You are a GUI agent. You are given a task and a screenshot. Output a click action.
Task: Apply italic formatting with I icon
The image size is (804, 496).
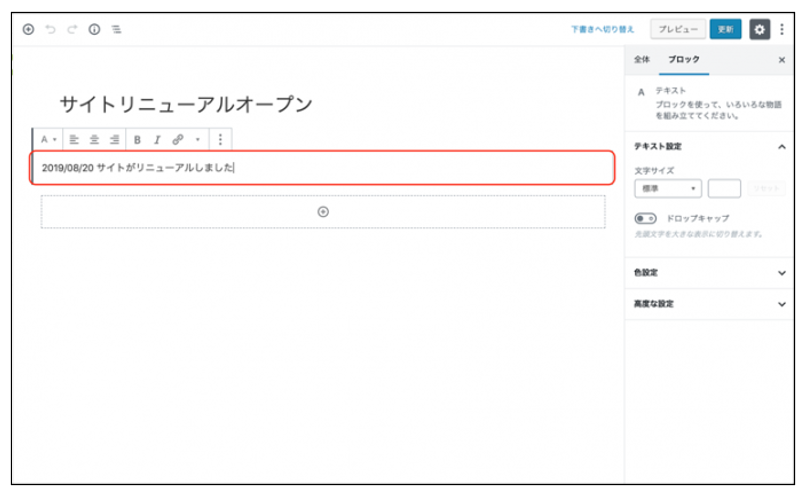[157, 139]
